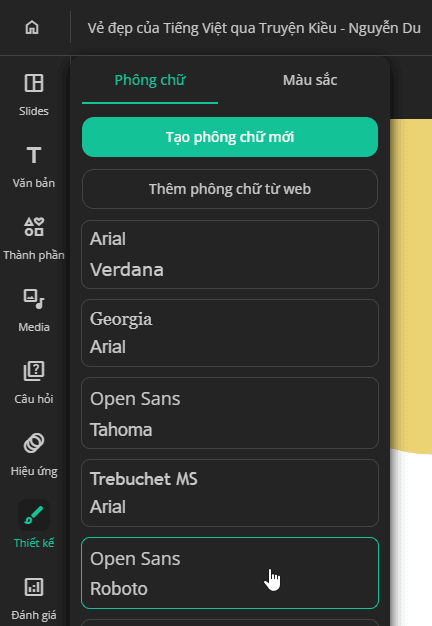
Task: Choose the Open Sans and Tahoma pair
Action: [230, 414]
